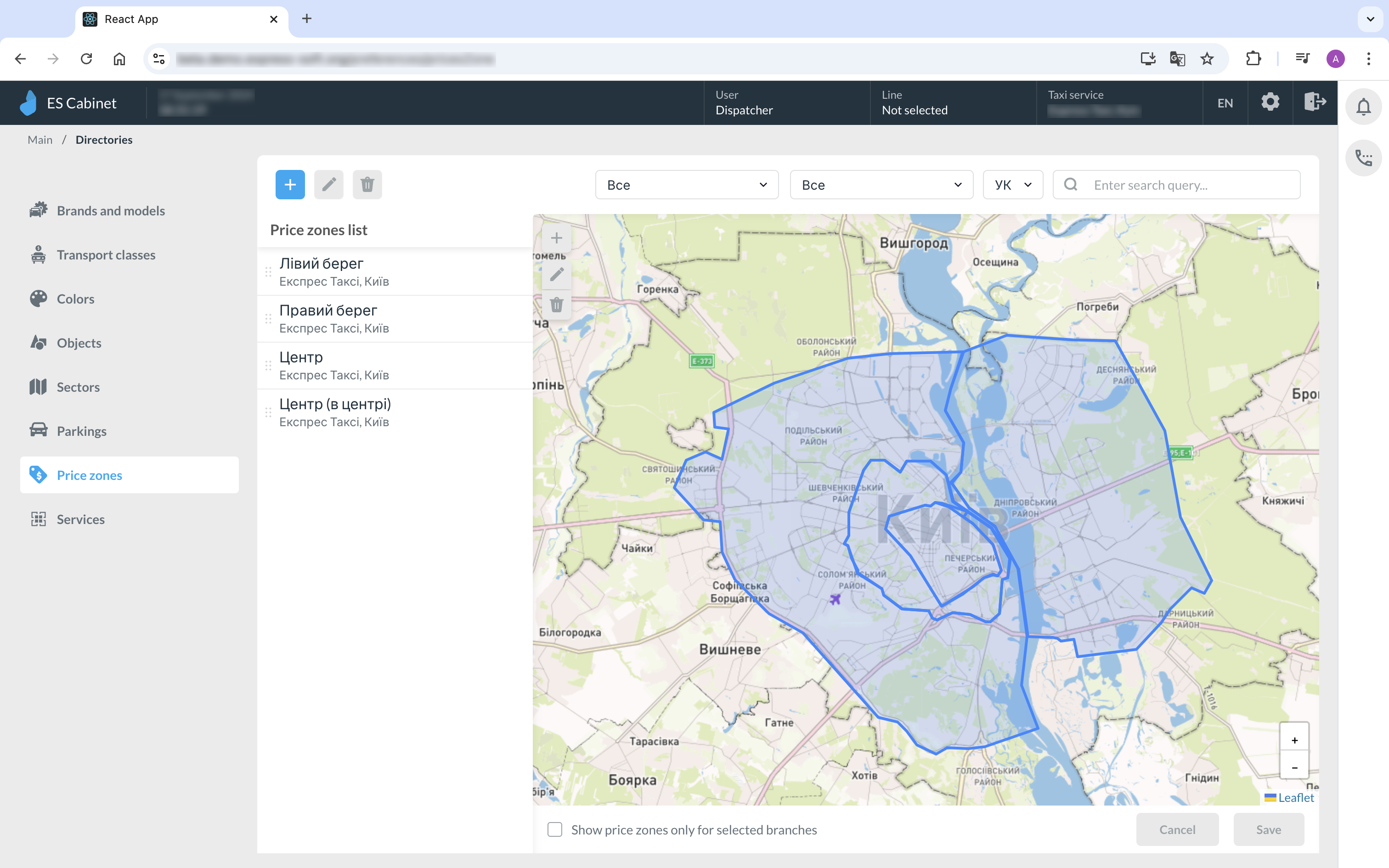Go to Main breadcrumb link
1389x868 pixels.
pos(40,140)
